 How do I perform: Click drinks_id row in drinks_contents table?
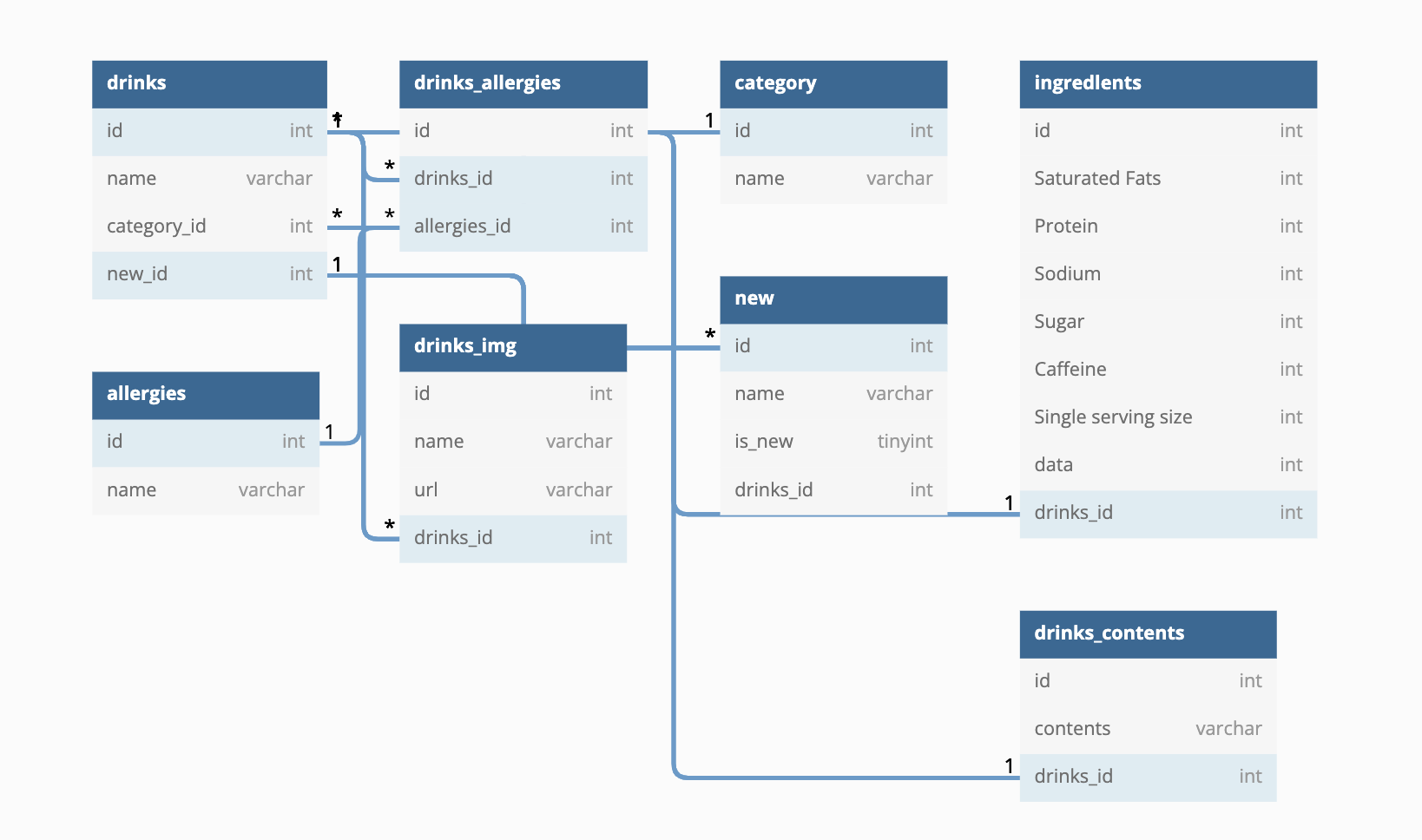click(x=1148, y=777)
